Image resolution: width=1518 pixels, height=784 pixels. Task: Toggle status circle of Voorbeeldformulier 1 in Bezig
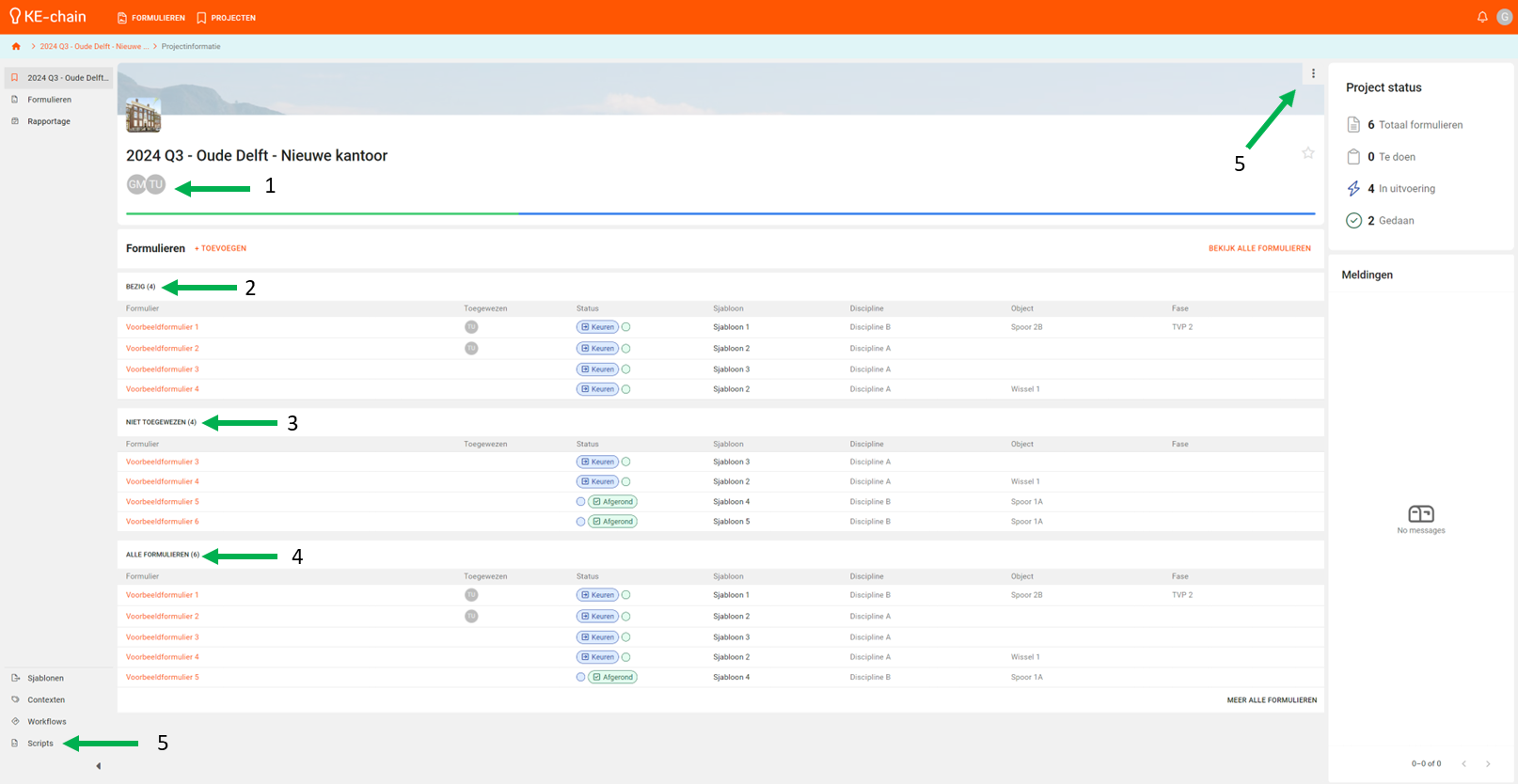626,327
